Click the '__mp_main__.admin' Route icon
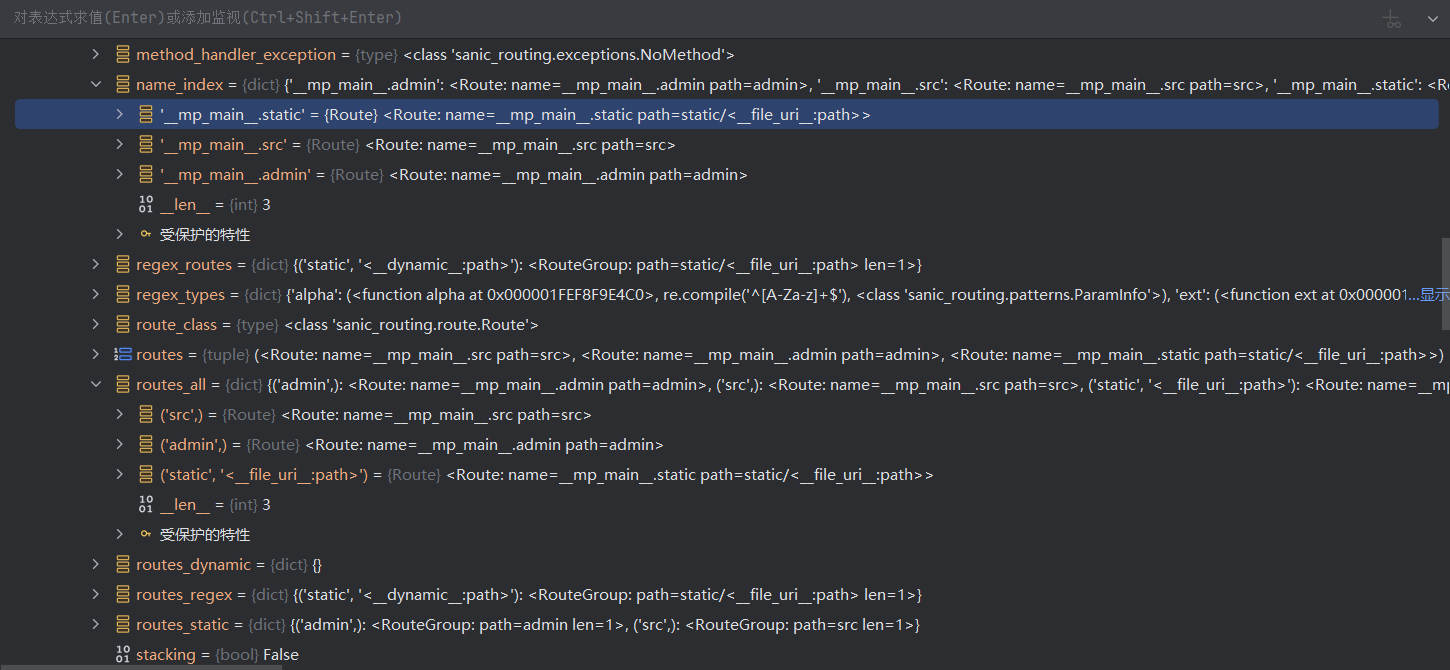 pos(147,175)
